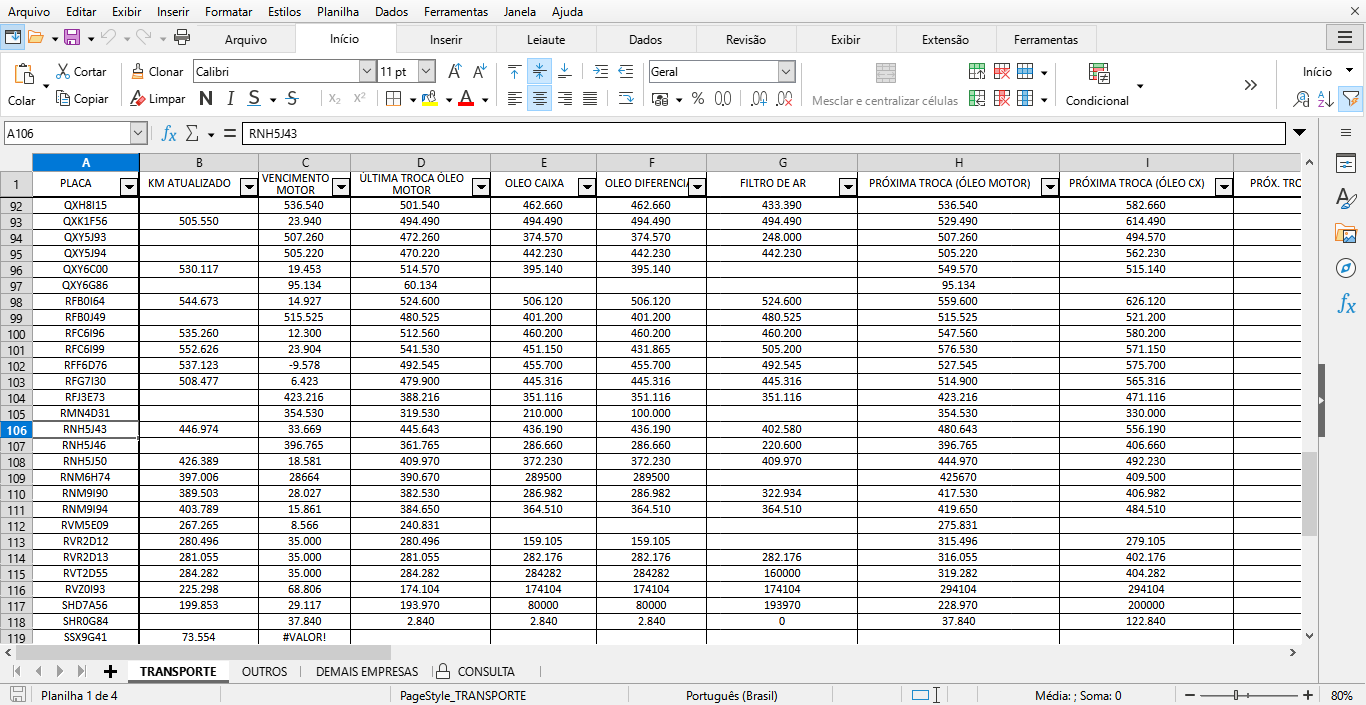The height and width of the screenshot is (705, 1366).
Task: Click the percent format icon
Action: (x=697, y=99)
